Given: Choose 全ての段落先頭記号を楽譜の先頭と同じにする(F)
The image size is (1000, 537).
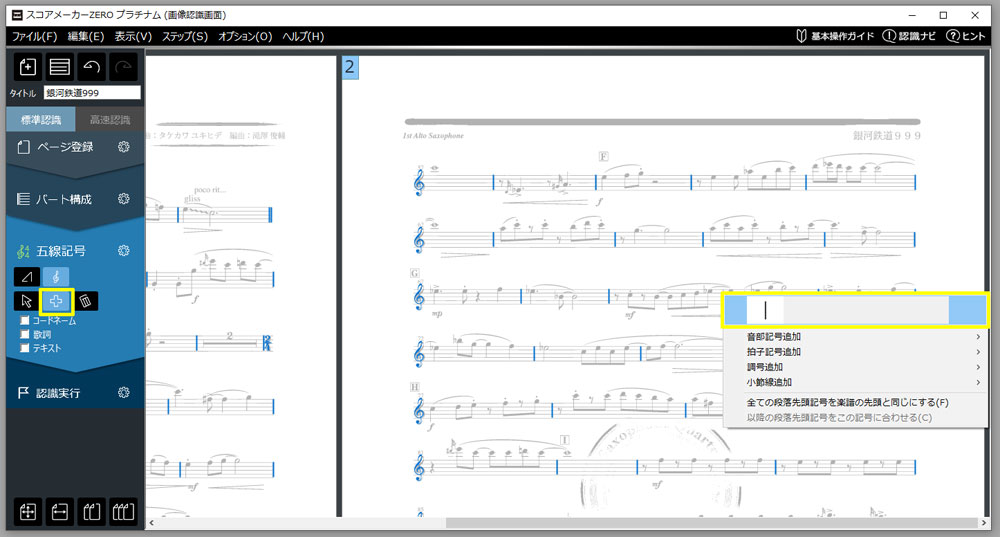Looking at the screenshot, I should click(855, 402).
